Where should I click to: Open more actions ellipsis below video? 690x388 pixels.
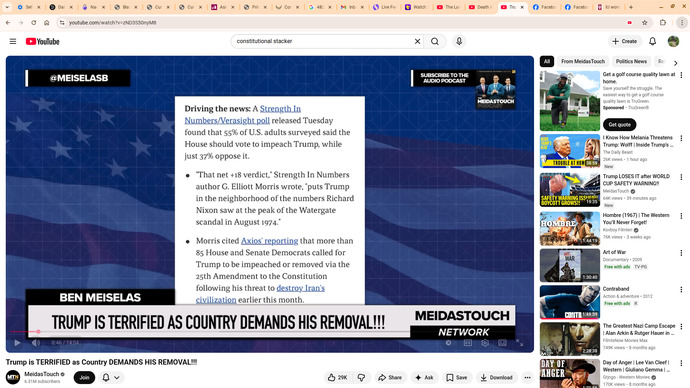[x=527, y=377]
